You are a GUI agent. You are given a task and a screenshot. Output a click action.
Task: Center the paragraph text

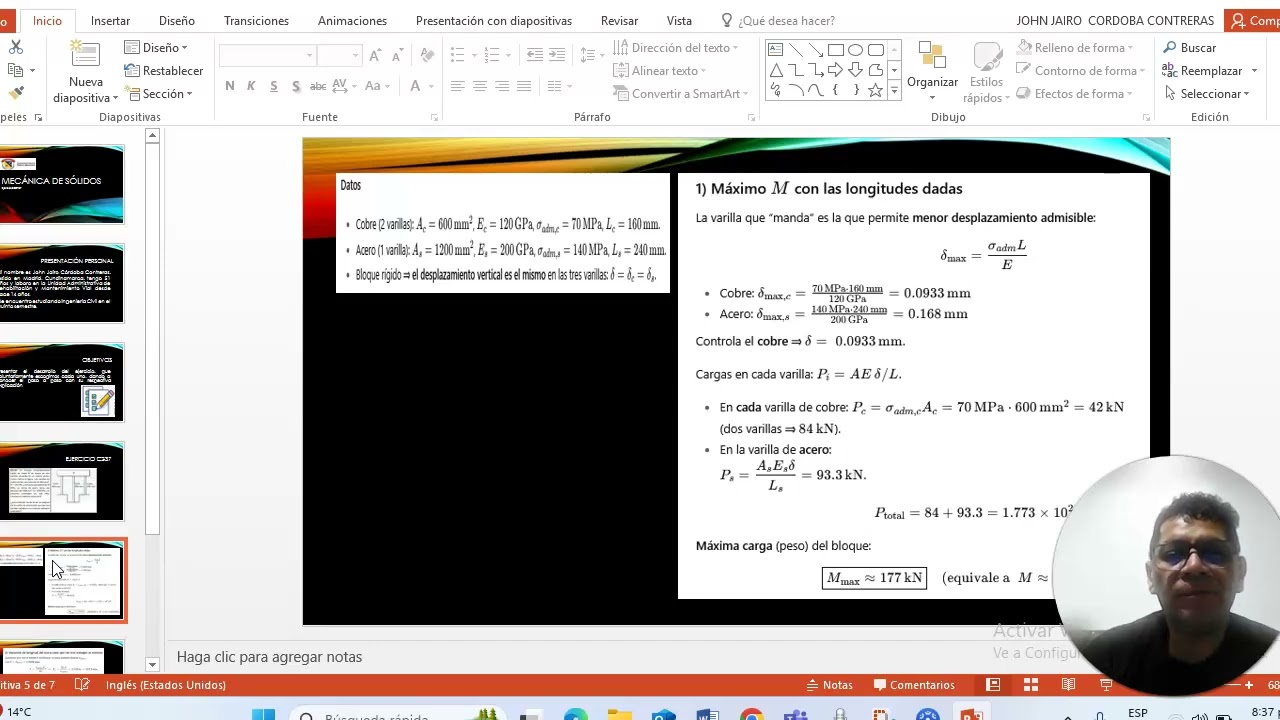(480, 86)
